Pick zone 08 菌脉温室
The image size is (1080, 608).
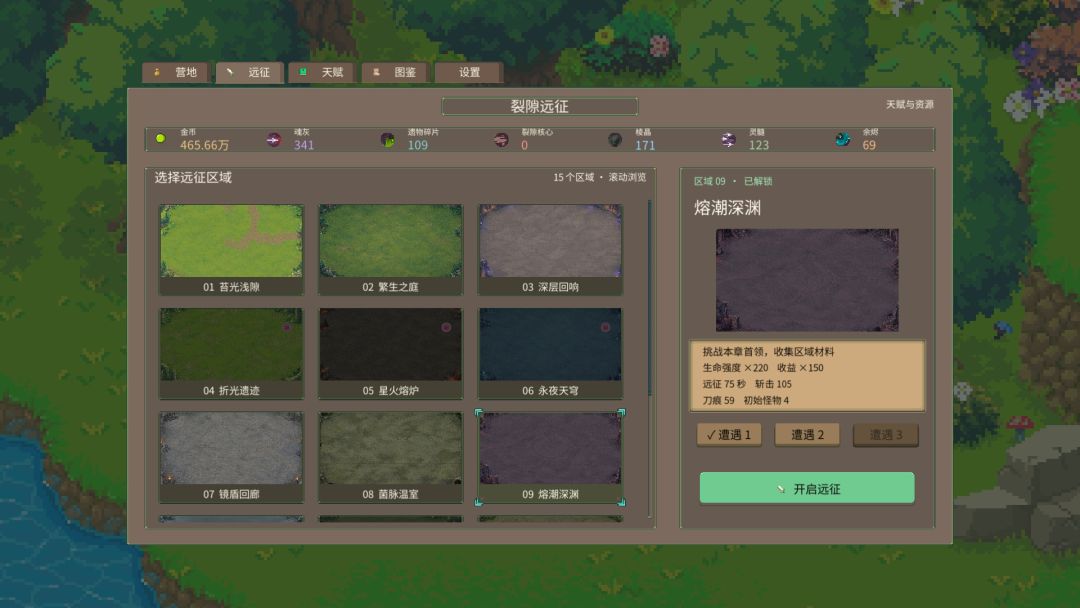coord(391,457)
